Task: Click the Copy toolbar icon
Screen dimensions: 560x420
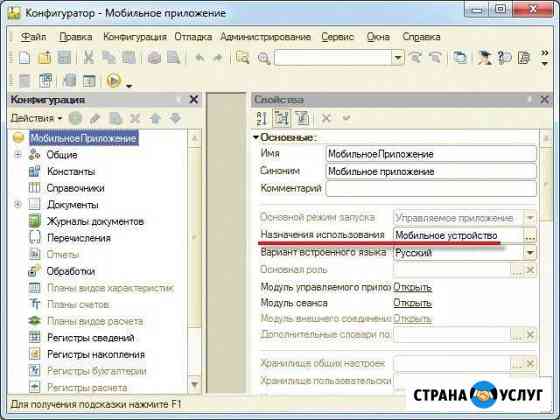Action: [x=108, y=58]
